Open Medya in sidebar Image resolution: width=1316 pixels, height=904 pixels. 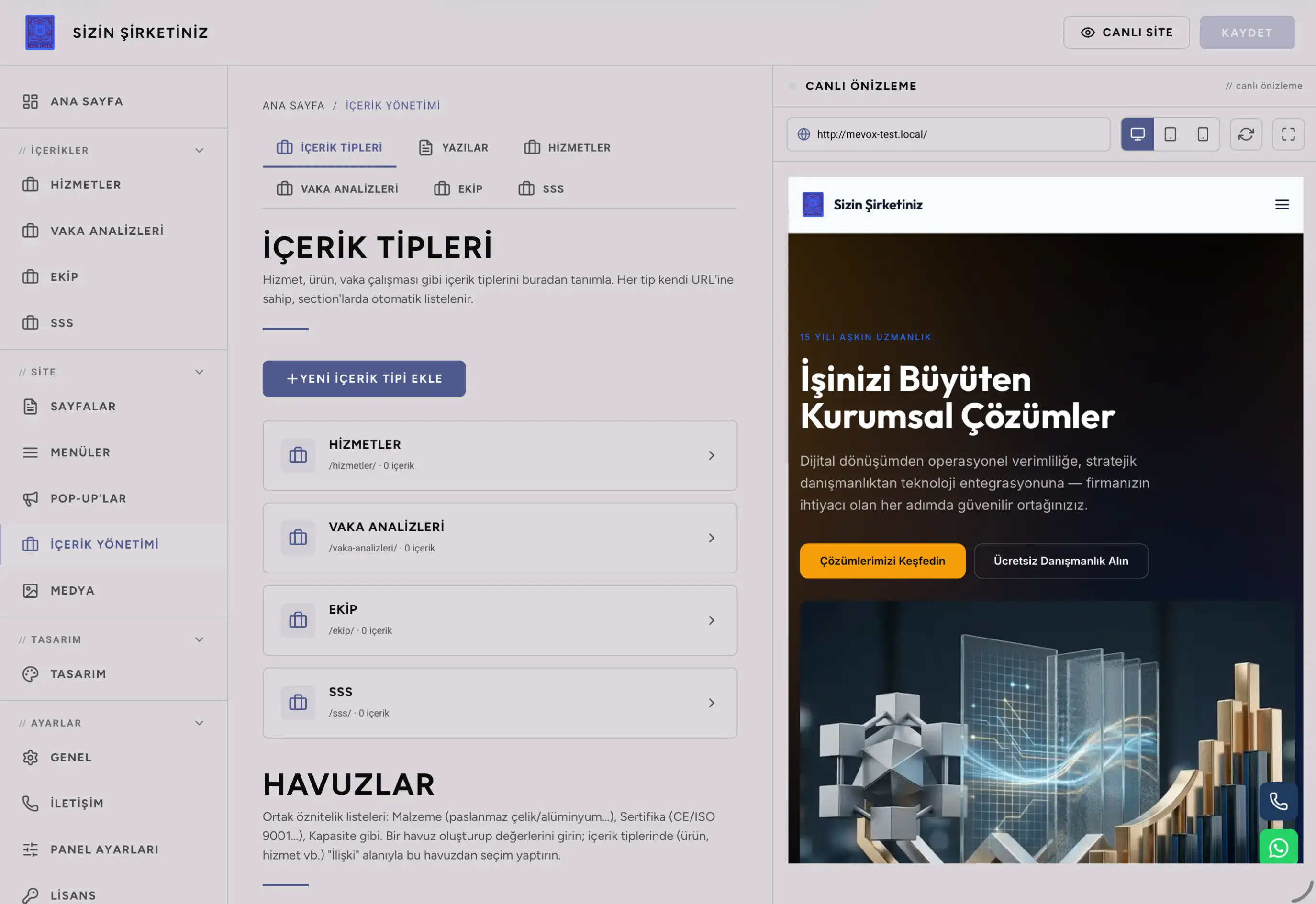[113, 590]
